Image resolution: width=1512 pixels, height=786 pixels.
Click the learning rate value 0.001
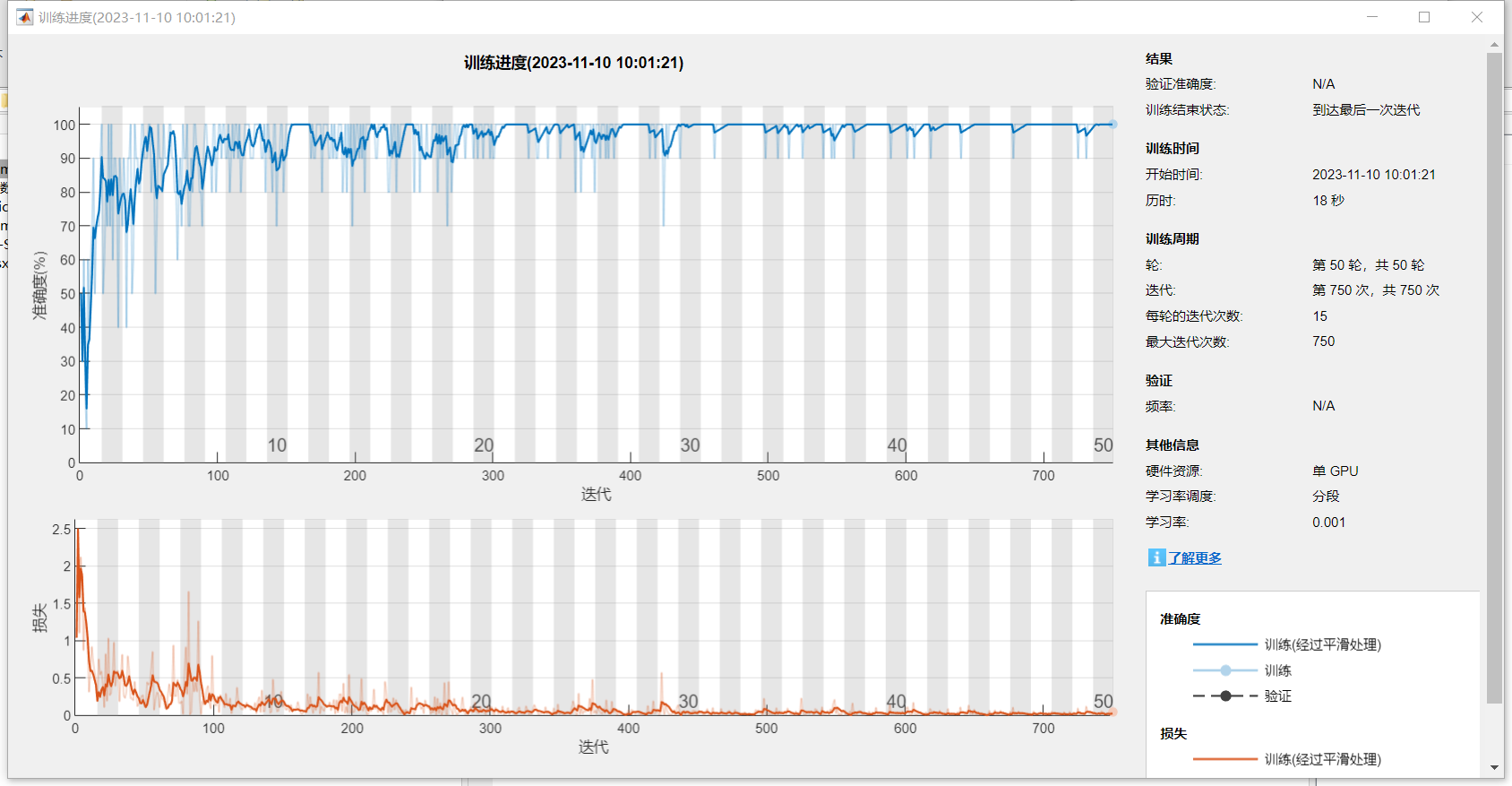(1329, 523)
